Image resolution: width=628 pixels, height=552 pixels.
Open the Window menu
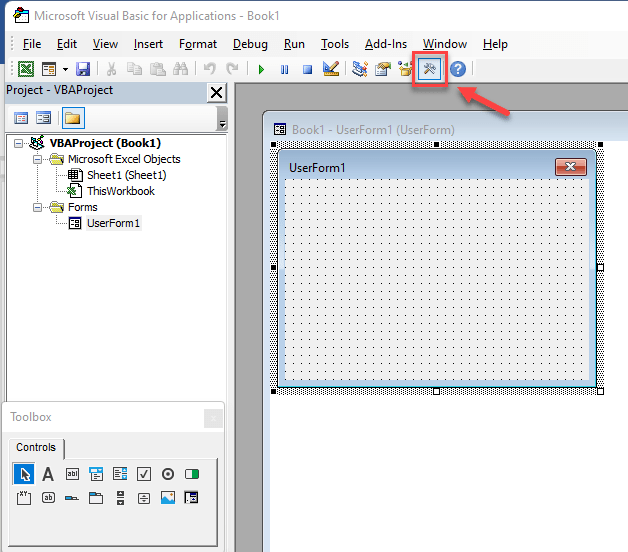[445, 44]
